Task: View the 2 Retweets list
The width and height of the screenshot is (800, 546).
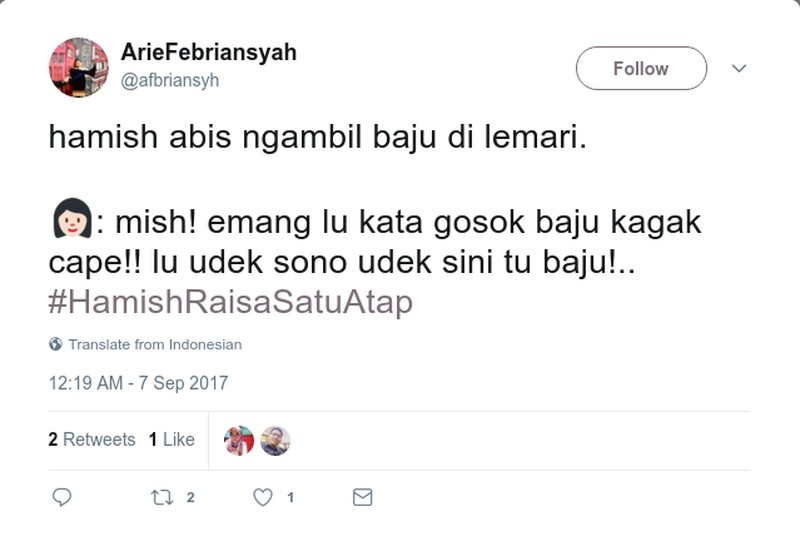Action: point(91,440)
